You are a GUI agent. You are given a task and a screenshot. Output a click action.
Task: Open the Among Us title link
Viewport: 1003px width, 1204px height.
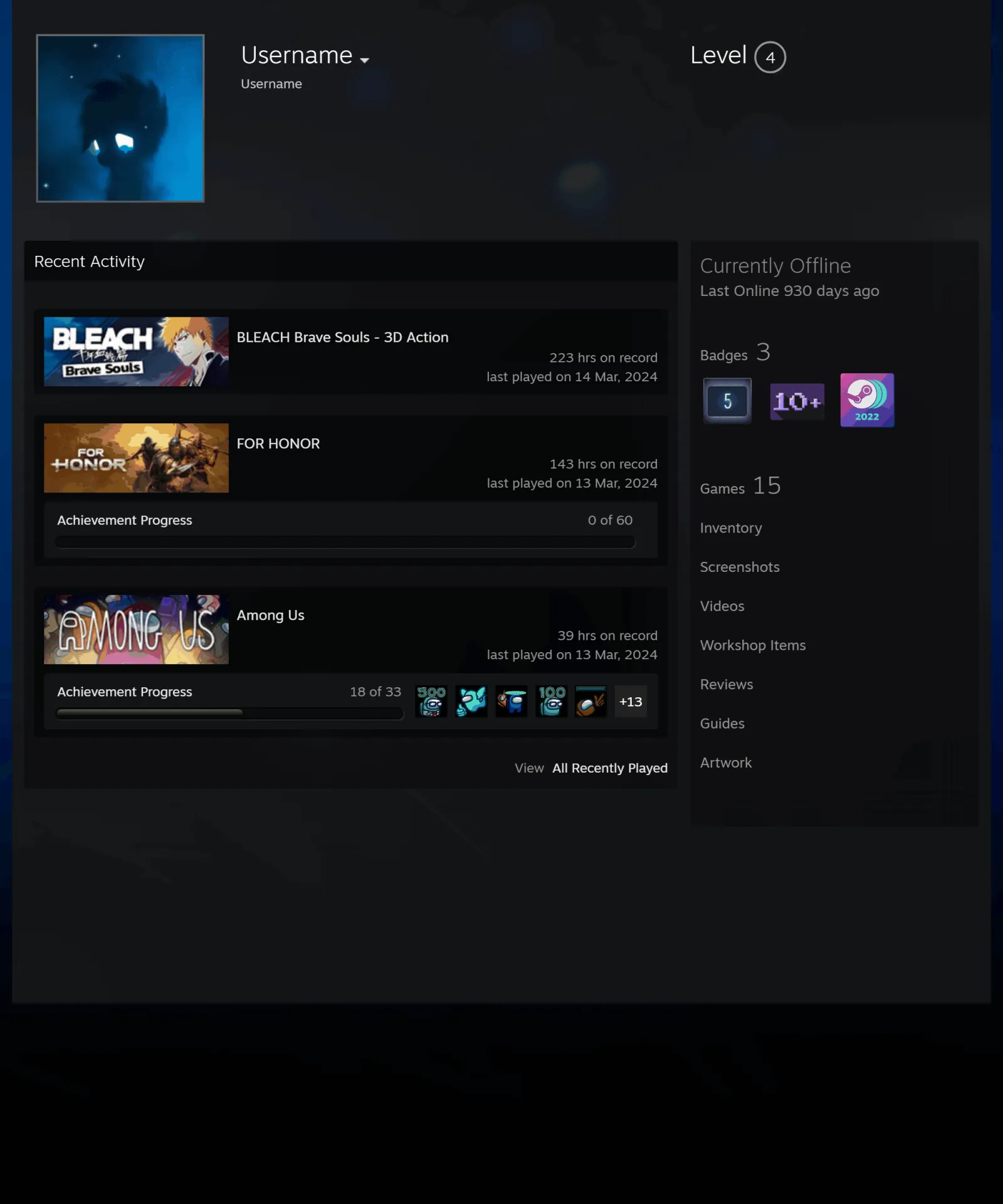point(270,615)
